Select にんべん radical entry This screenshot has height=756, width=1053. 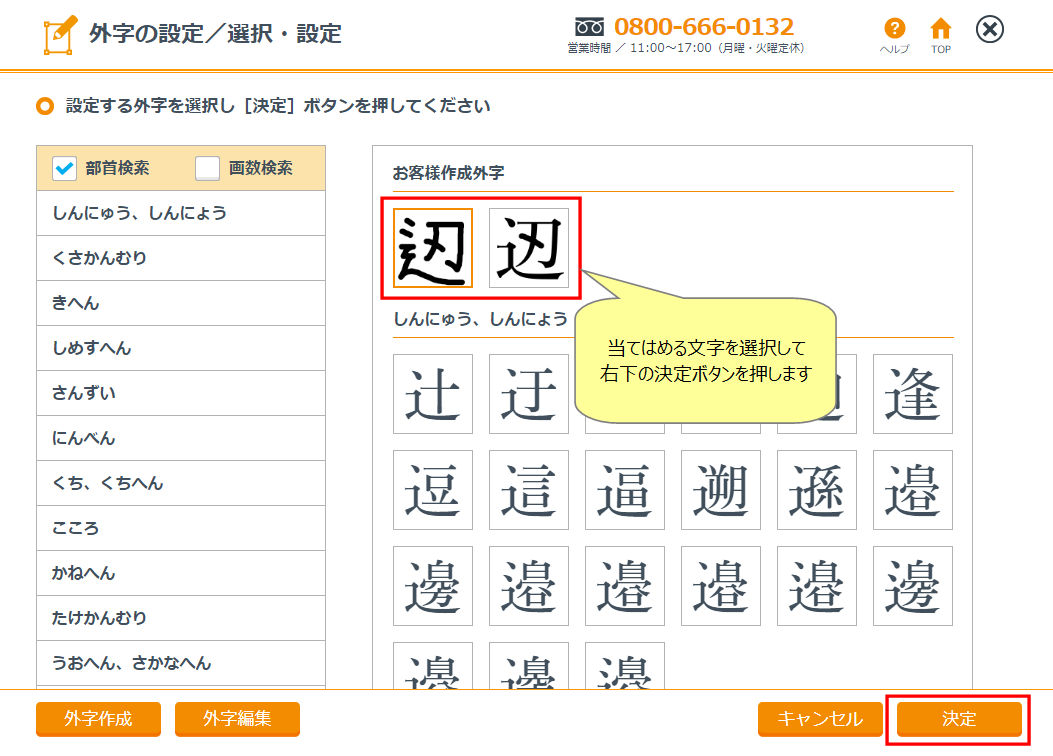181,438
